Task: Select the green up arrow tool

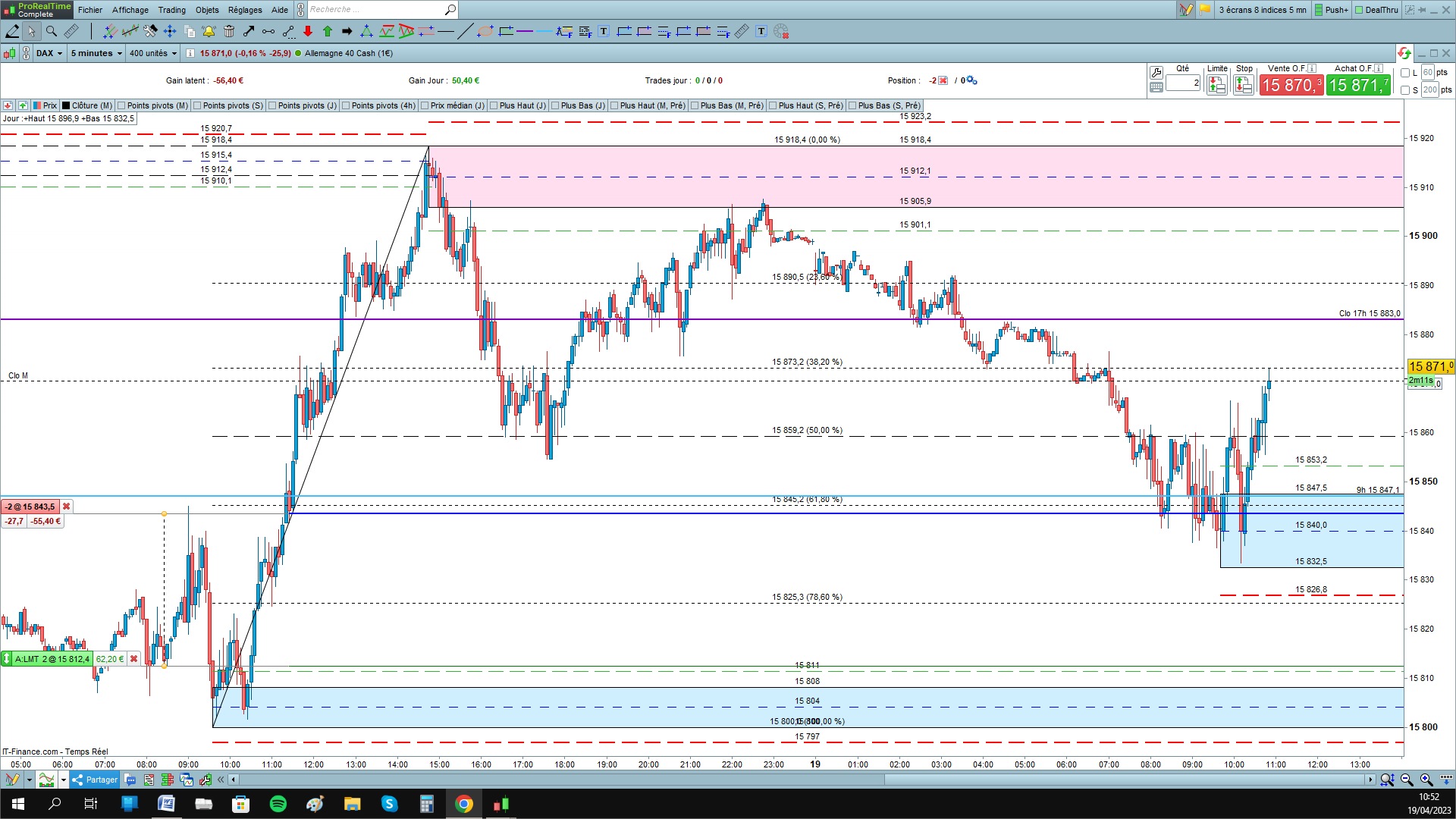Action: click(328, 31)
